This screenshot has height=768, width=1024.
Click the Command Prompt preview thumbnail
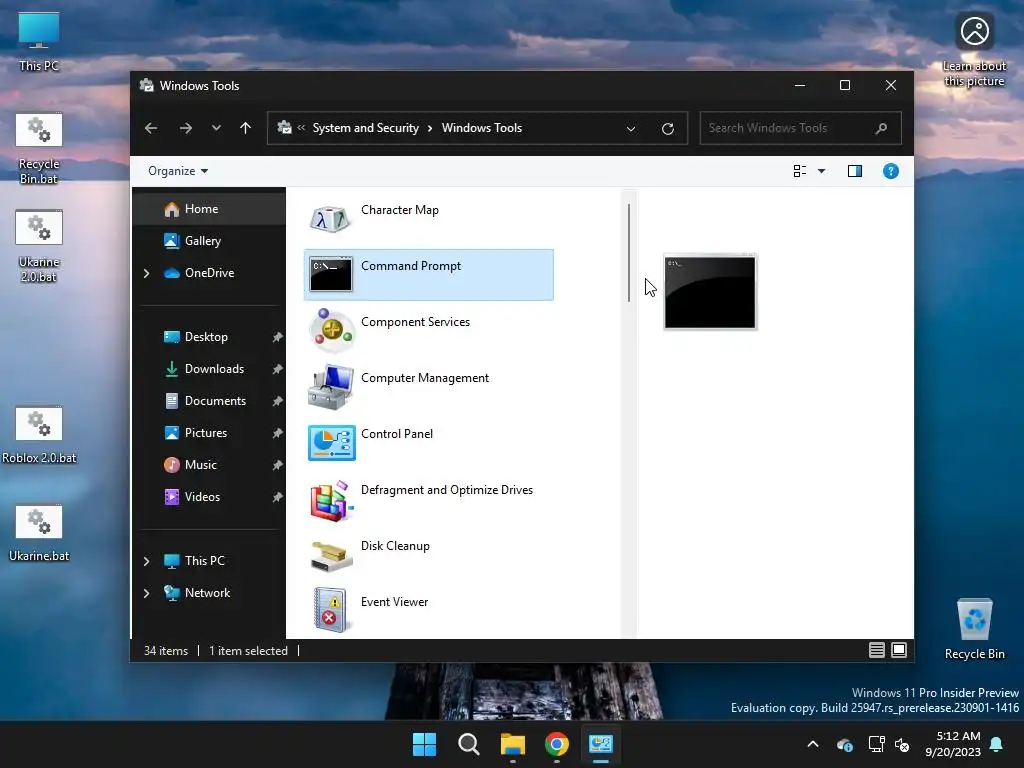pos(710,292)
